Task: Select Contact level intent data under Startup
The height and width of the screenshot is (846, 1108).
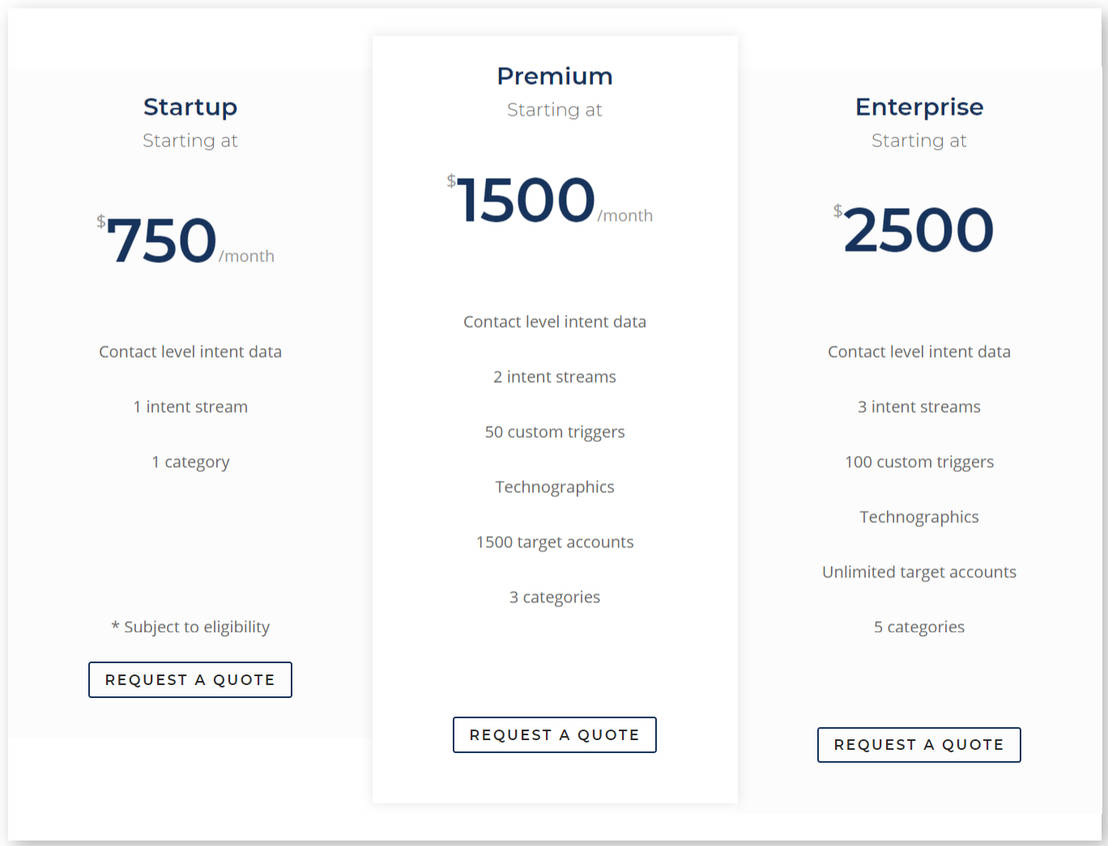Action: tap(190, 352)
